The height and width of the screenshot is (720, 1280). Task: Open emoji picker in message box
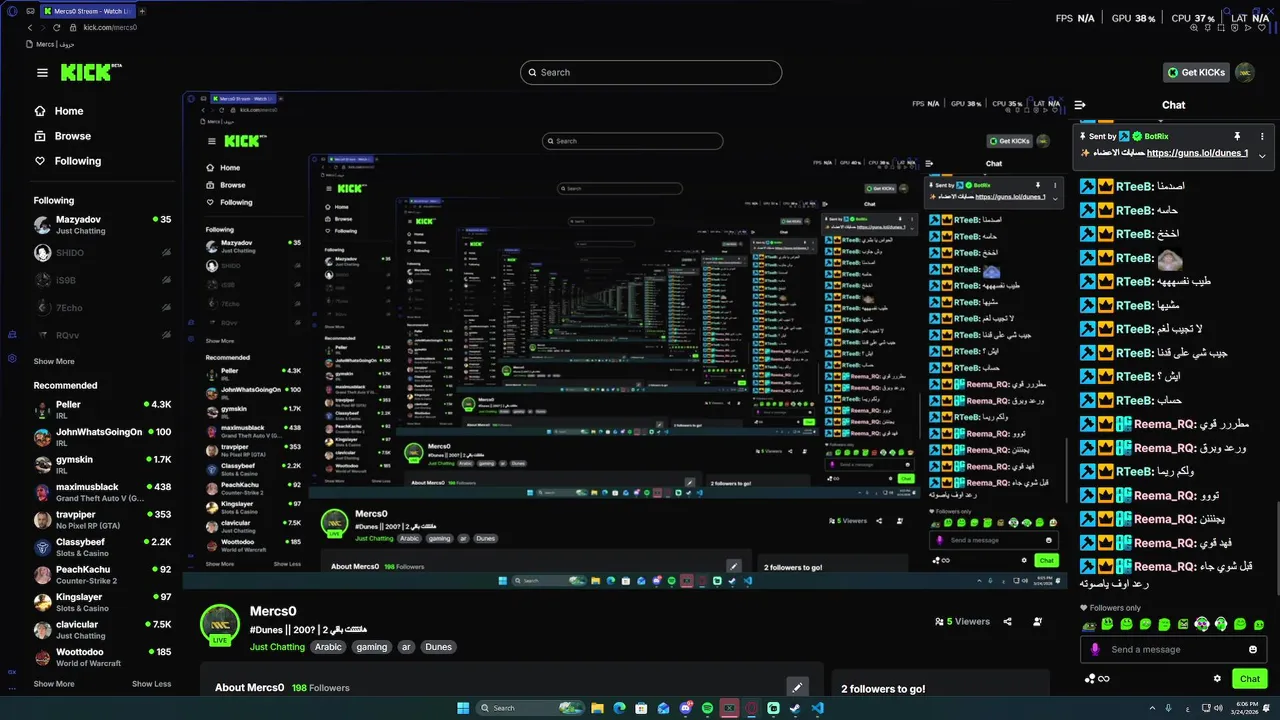pyautogui.click(x=1253, y=649)
